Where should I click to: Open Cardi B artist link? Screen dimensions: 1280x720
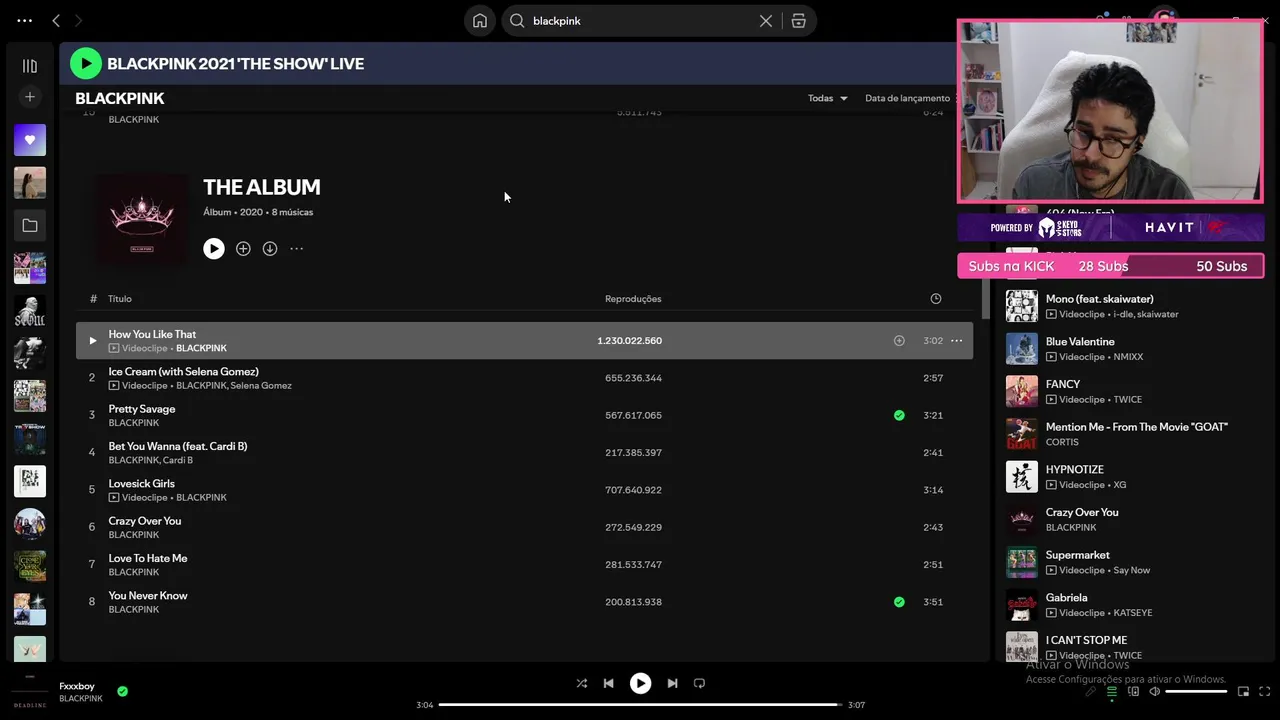(178, 461)
